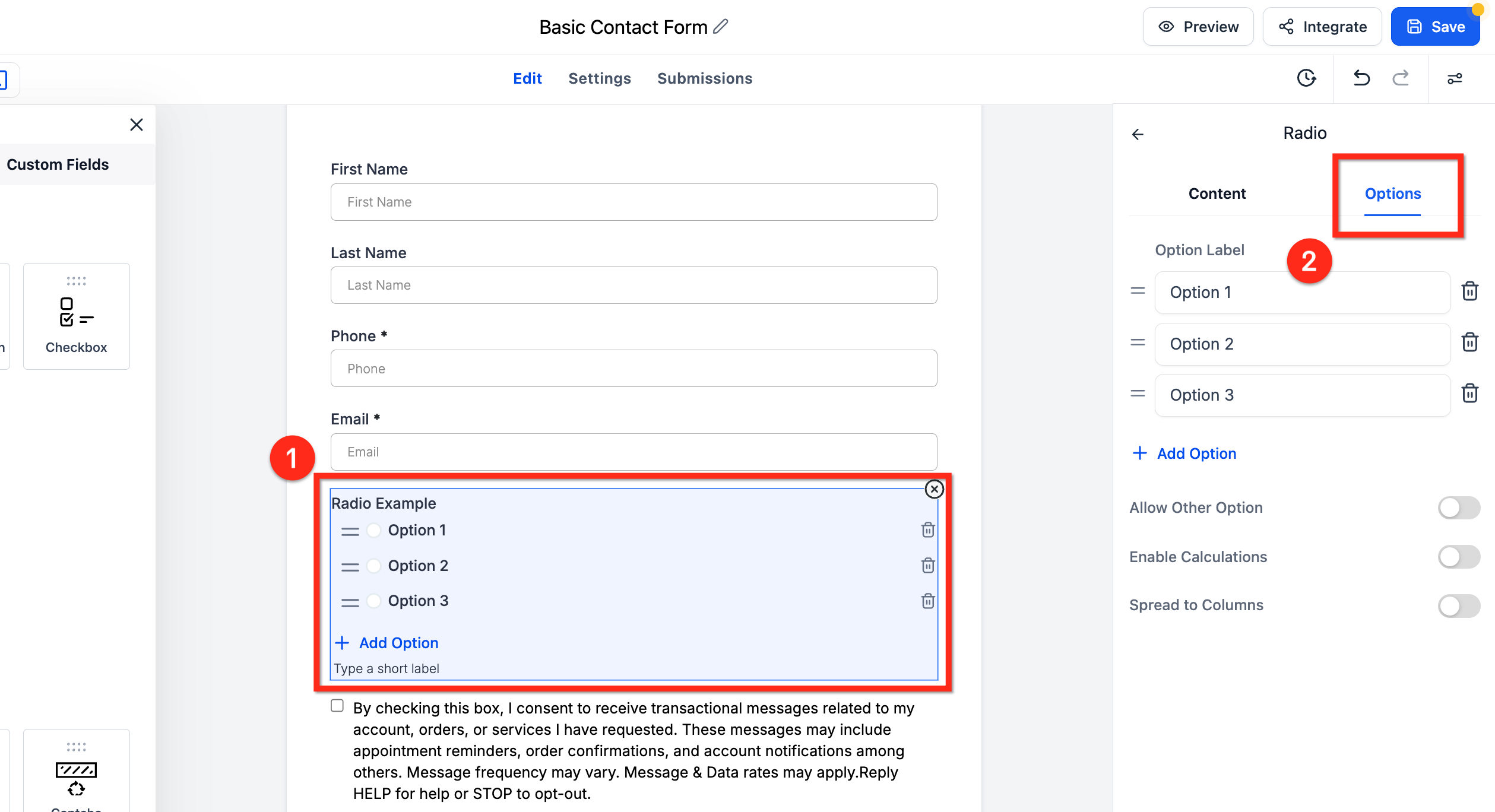1495x812 pixels.
Task: Open the Settings tab
Action: click(x=600, y=78)
